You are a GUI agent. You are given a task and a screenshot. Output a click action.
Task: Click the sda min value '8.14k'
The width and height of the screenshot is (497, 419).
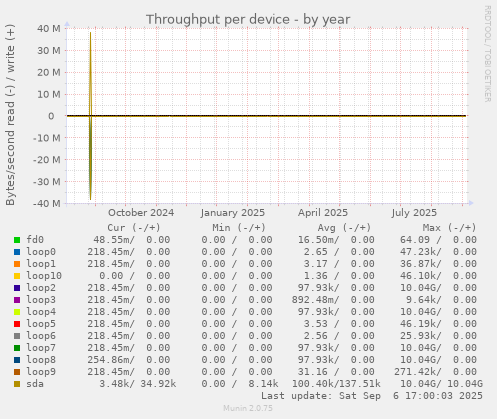click(263, 384)
